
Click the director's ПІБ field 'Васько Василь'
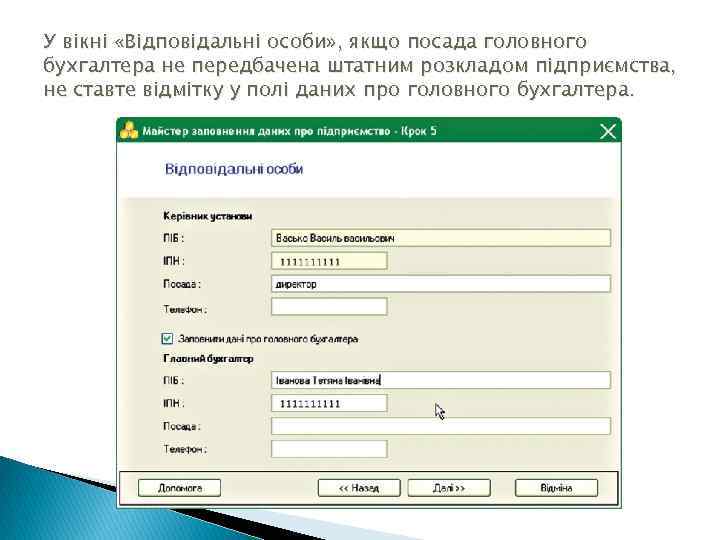[441, 238]
